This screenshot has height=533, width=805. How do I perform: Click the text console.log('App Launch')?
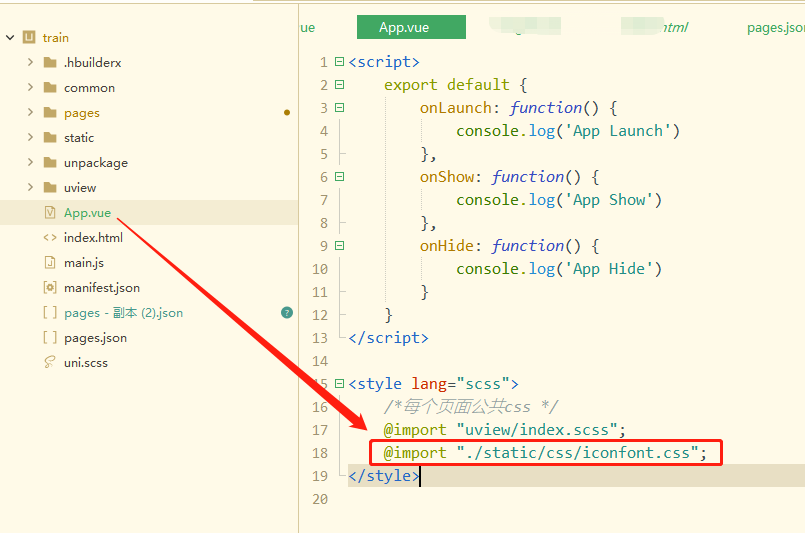(568, 131)
